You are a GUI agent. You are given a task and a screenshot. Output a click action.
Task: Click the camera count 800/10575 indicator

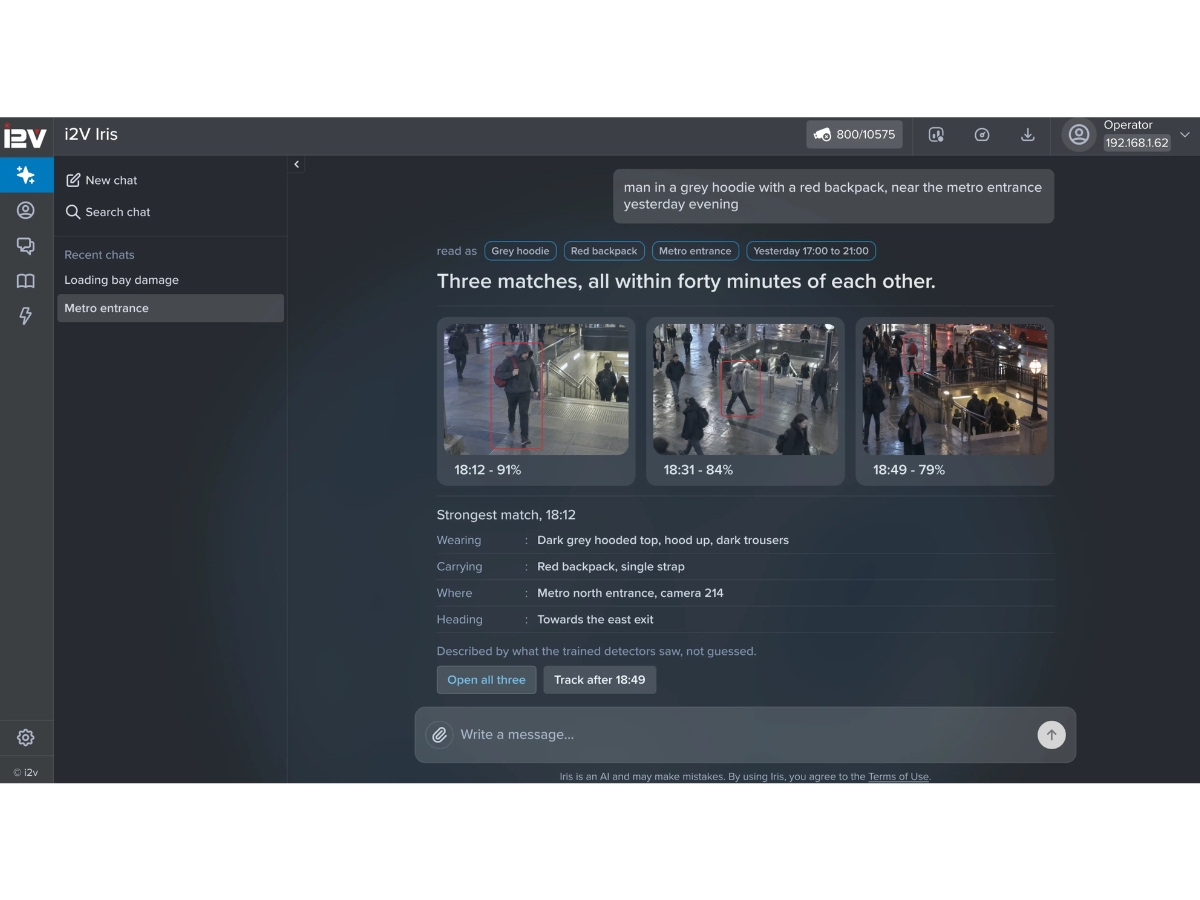click(854, 135)
